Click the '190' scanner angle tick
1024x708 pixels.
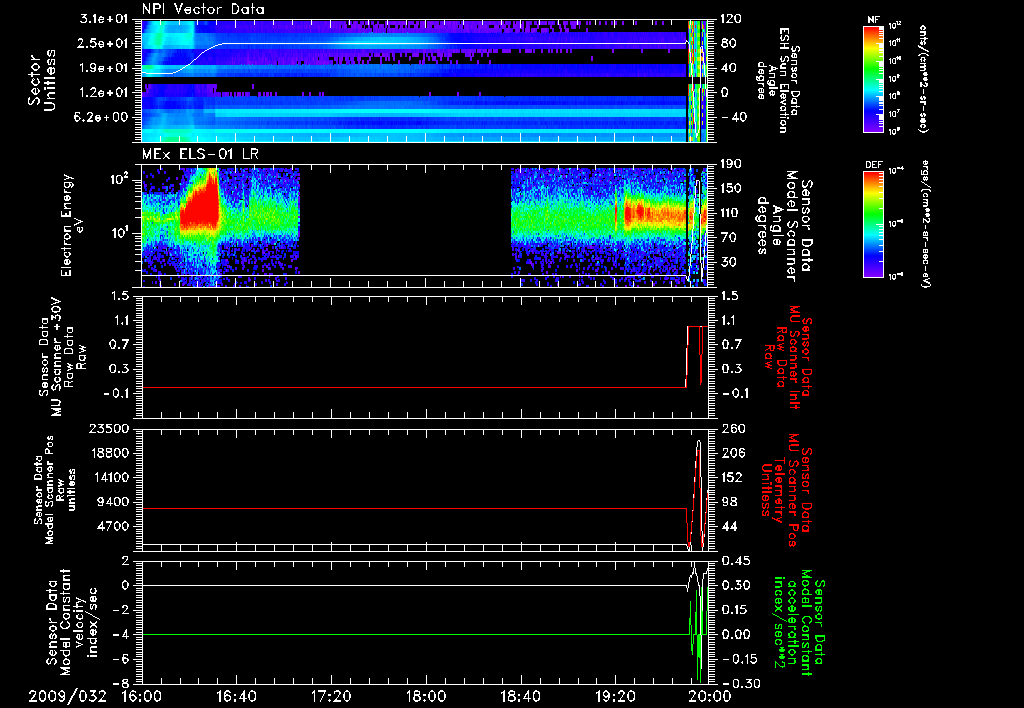click(731, 164)
